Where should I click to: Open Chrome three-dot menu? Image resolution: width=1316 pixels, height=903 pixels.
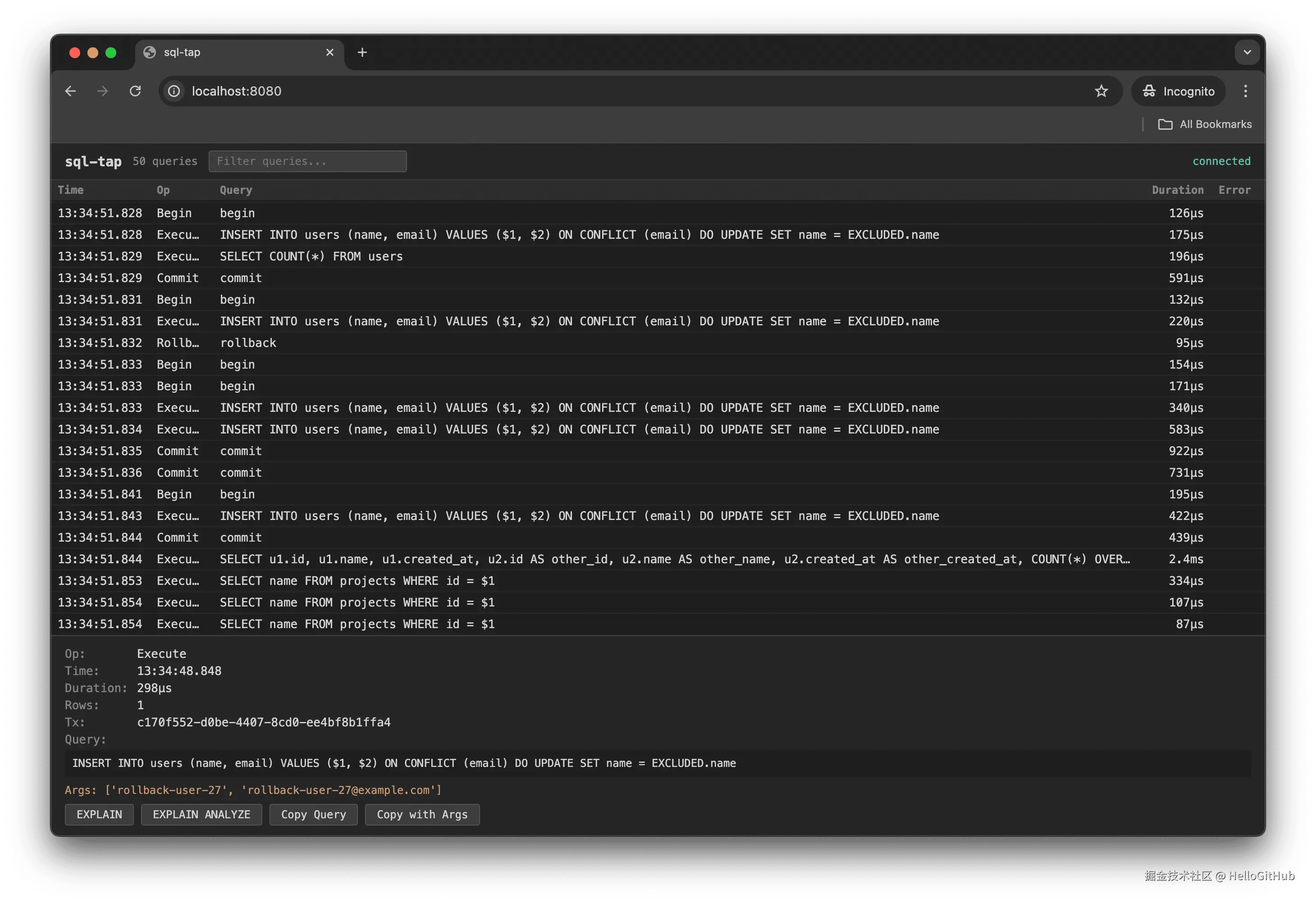1245,91
